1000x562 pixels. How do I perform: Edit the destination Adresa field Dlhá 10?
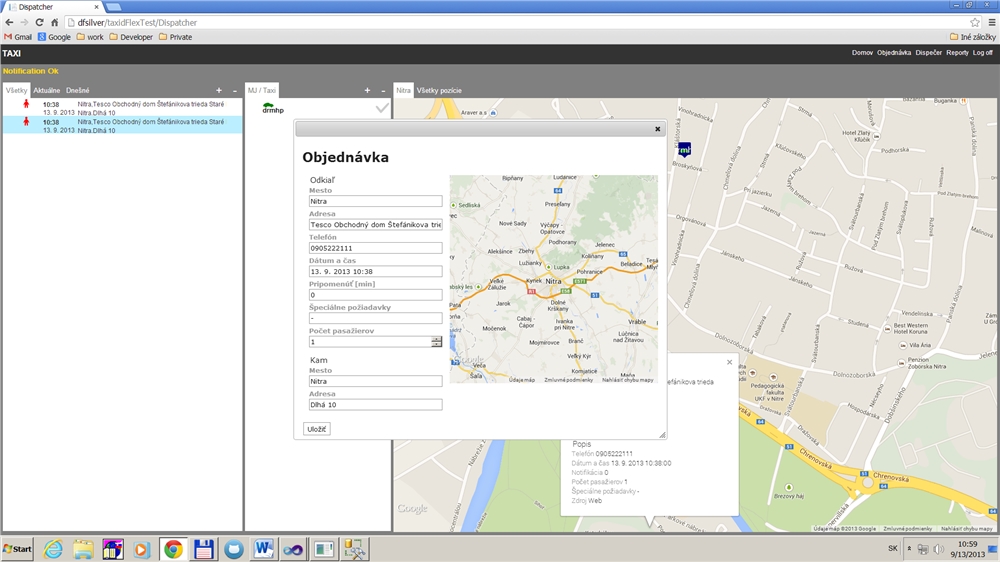[x=375, y=404]
